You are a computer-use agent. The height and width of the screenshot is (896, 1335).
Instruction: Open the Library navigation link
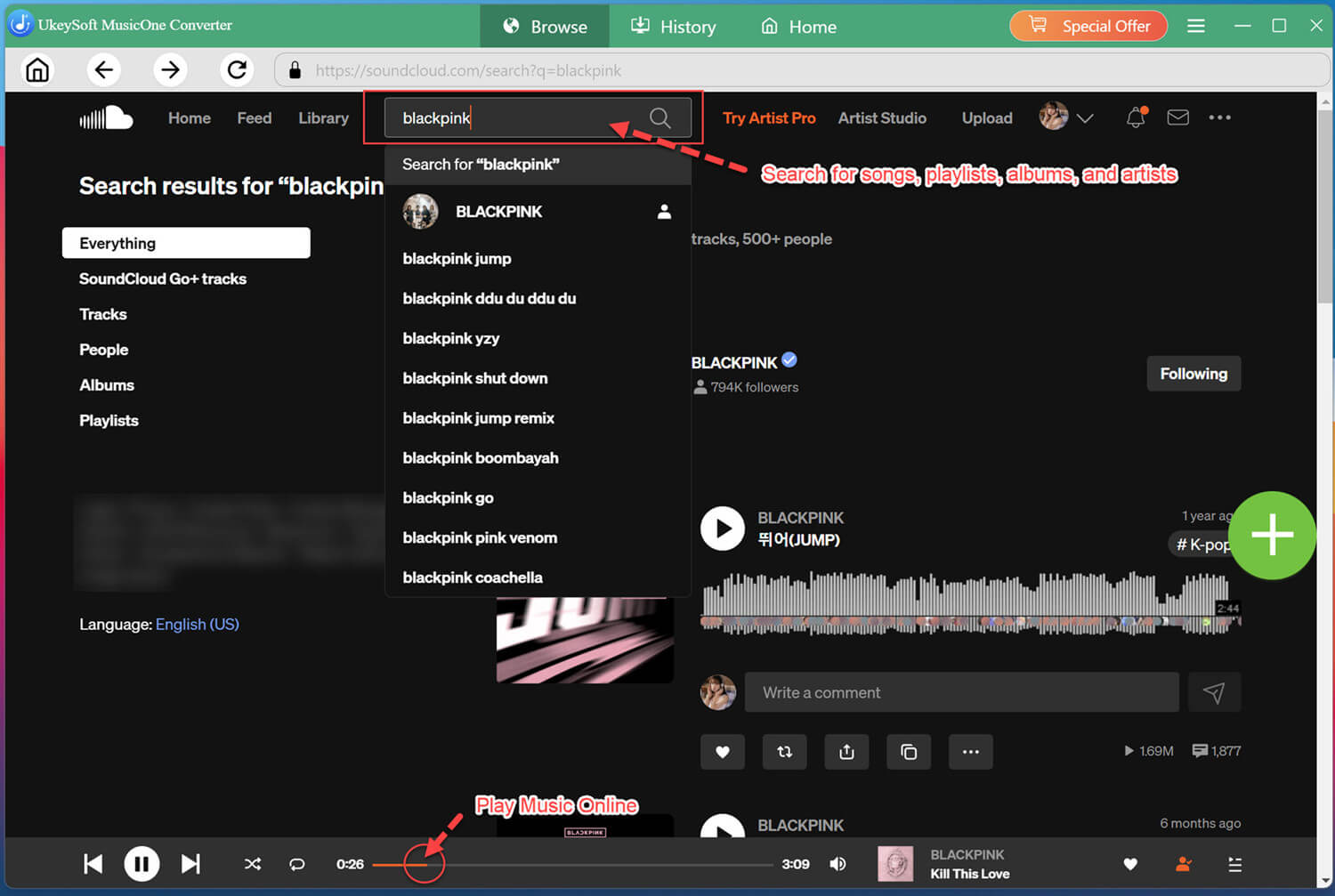point(323,117)
